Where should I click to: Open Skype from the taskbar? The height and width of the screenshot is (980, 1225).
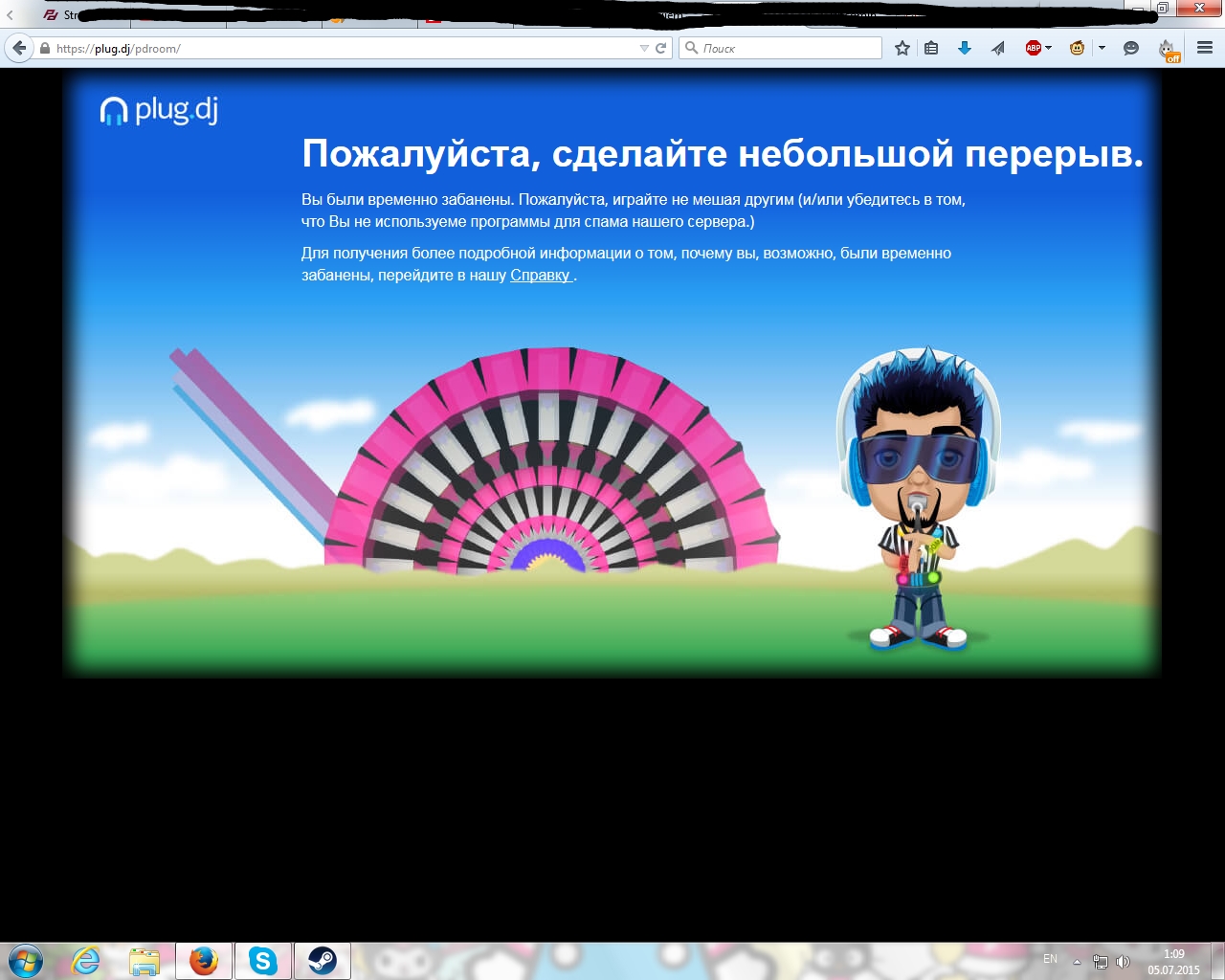(262, 960)
